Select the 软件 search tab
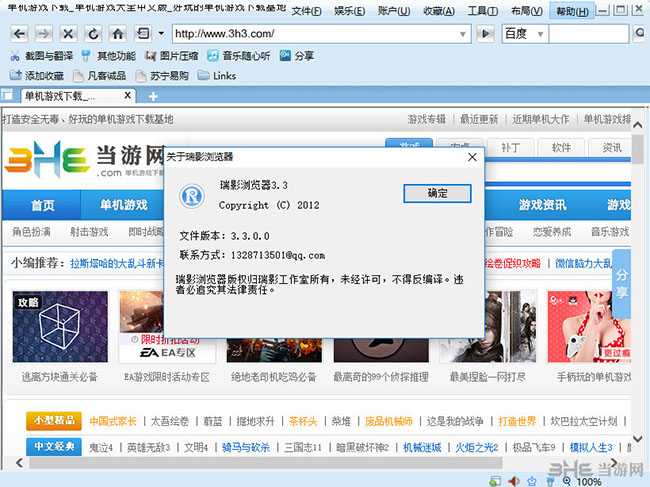The height and width of the screenshot is (487, 650). [x=561, y=148]
